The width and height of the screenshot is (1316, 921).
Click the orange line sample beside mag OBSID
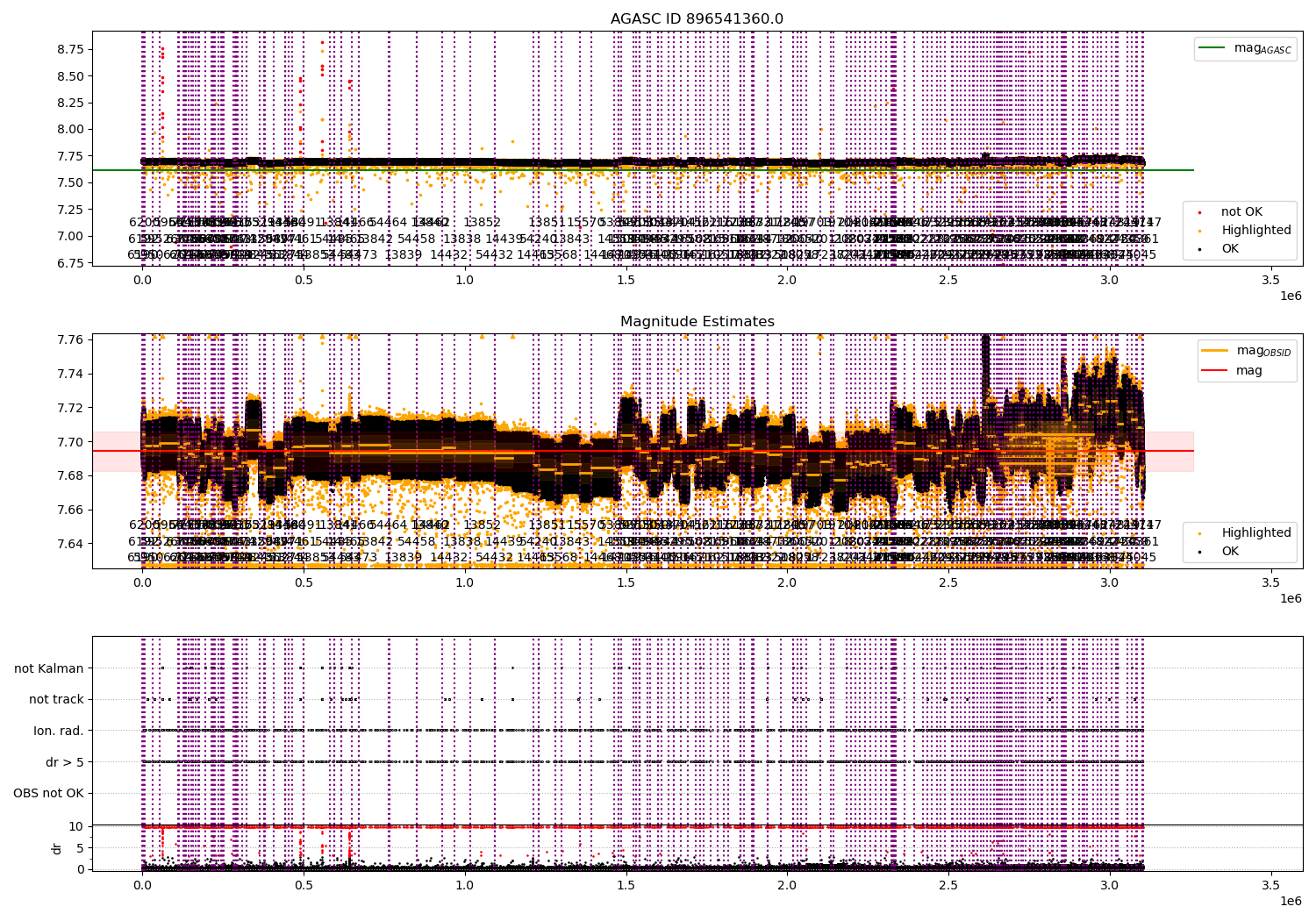click(1215, 351)
